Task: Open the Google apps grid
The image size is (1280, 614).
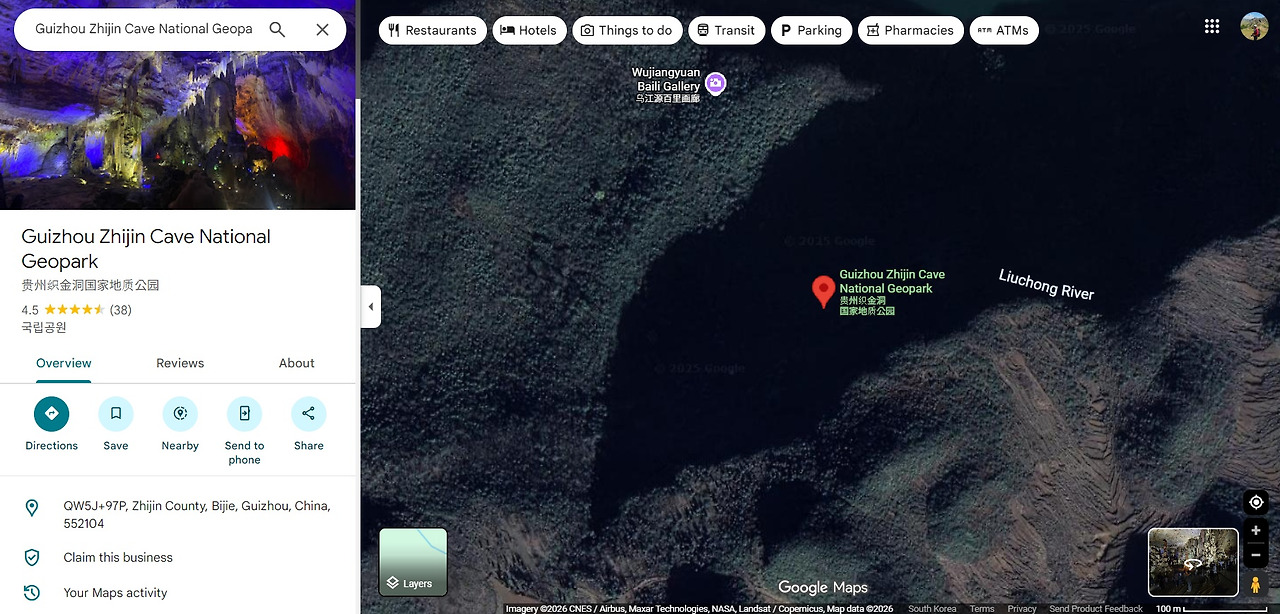Action: tap(1212, 27)
